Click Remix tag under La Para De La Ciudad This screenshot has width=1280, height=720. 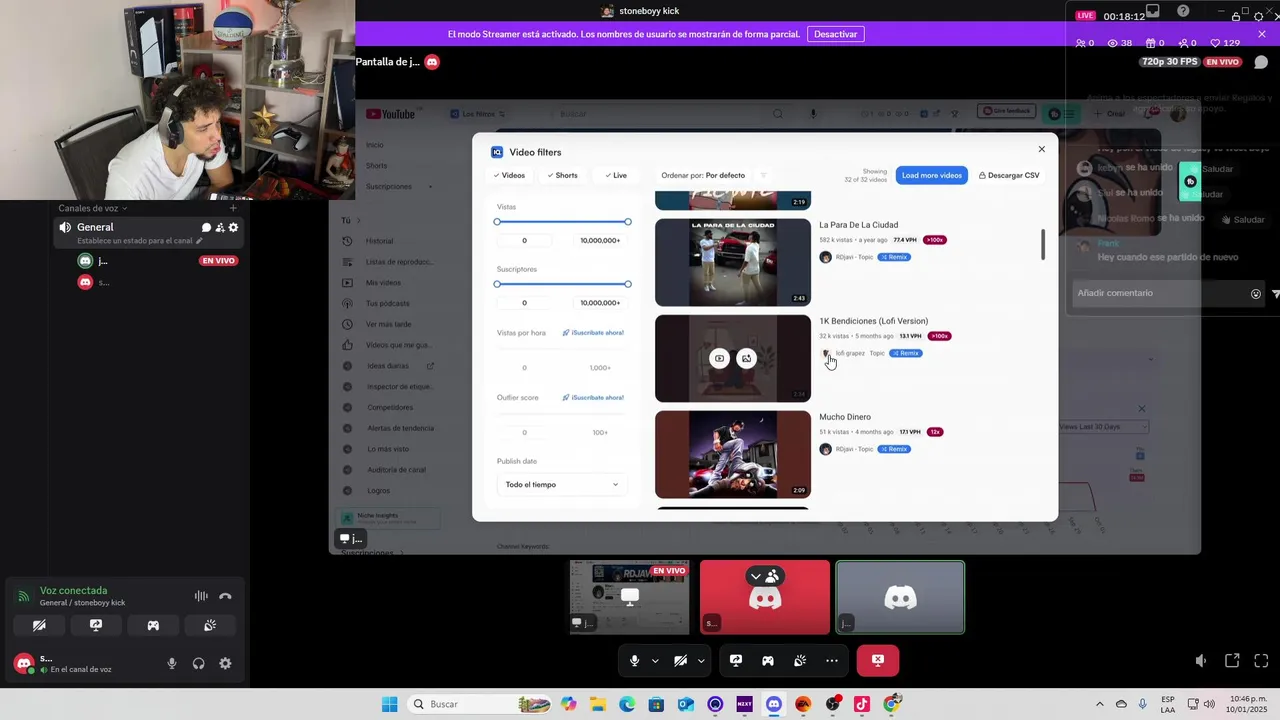tap(895, 257)
